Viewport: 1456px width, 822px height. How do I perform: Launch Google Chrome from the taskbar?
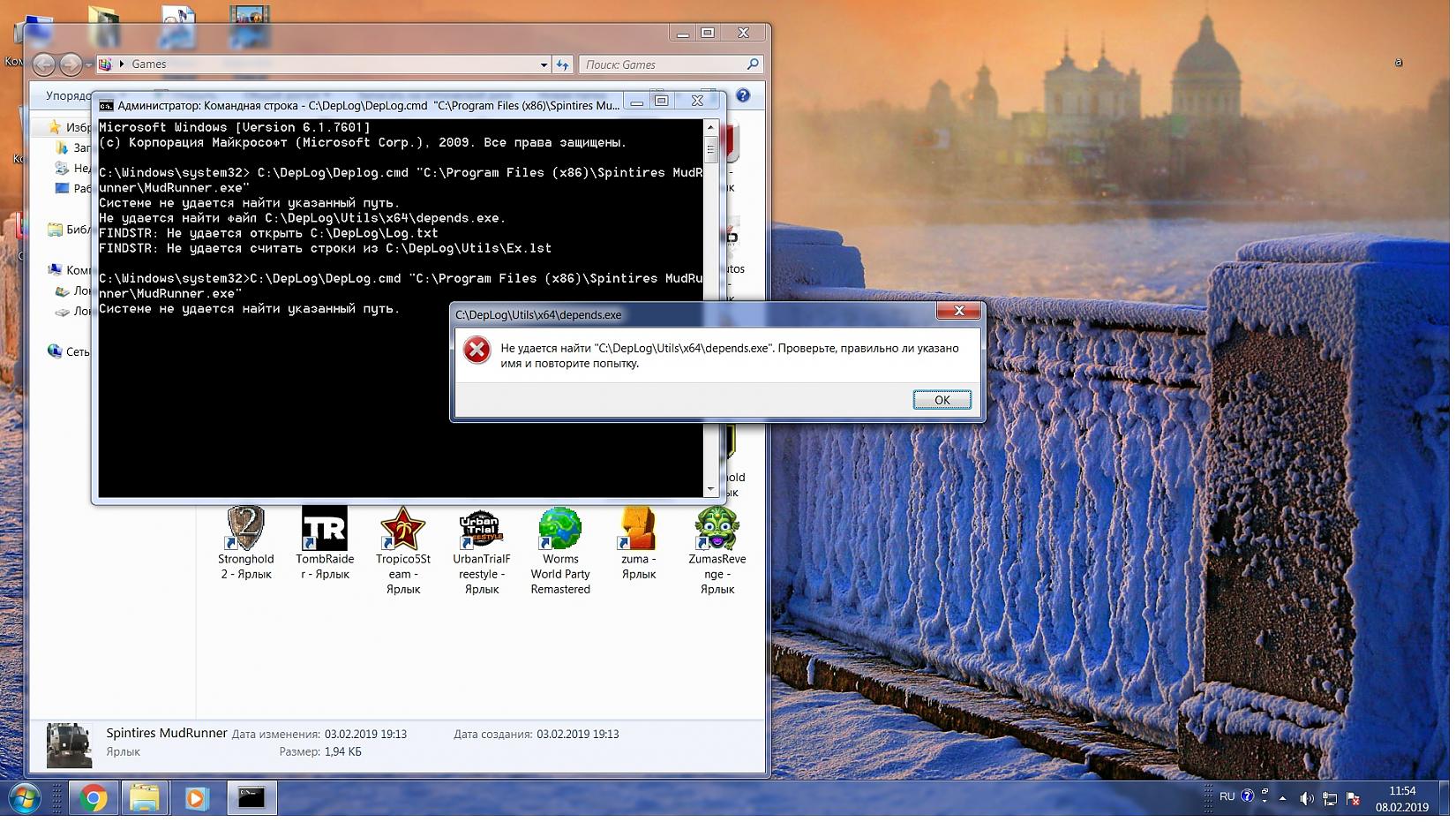pos(93,798)
